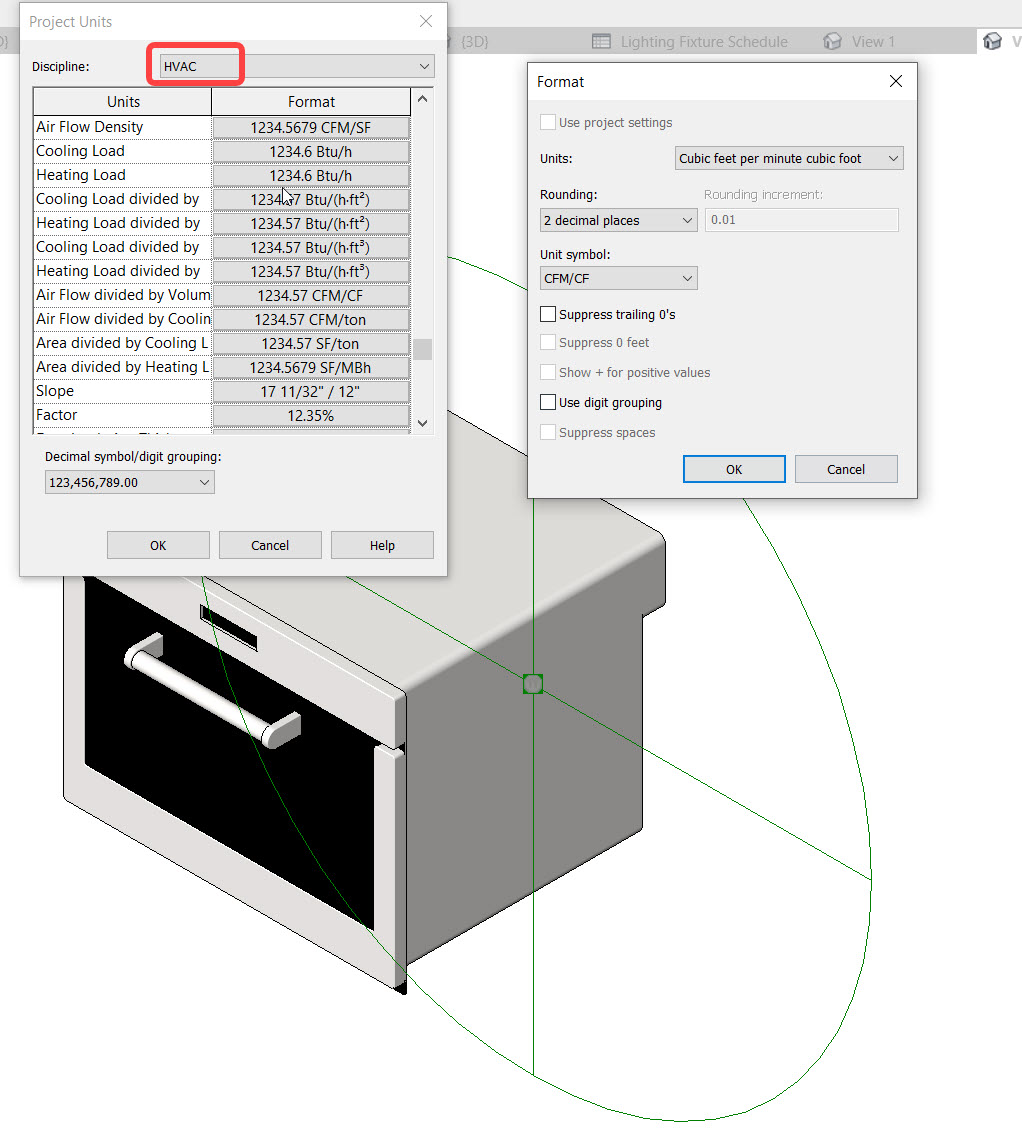Click Cooling Load format 1234.6 Btu/h
1022x1129 pixels.
[311, 152]
